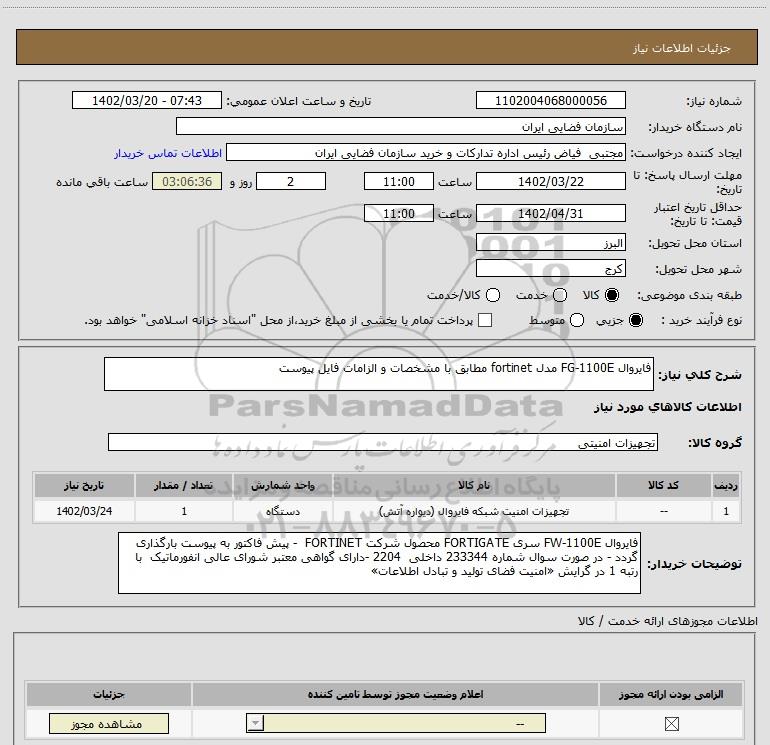Click the announcement date field 1402/03/20 - 07:43
770x745 pixels.
click(x=147, y=100)
